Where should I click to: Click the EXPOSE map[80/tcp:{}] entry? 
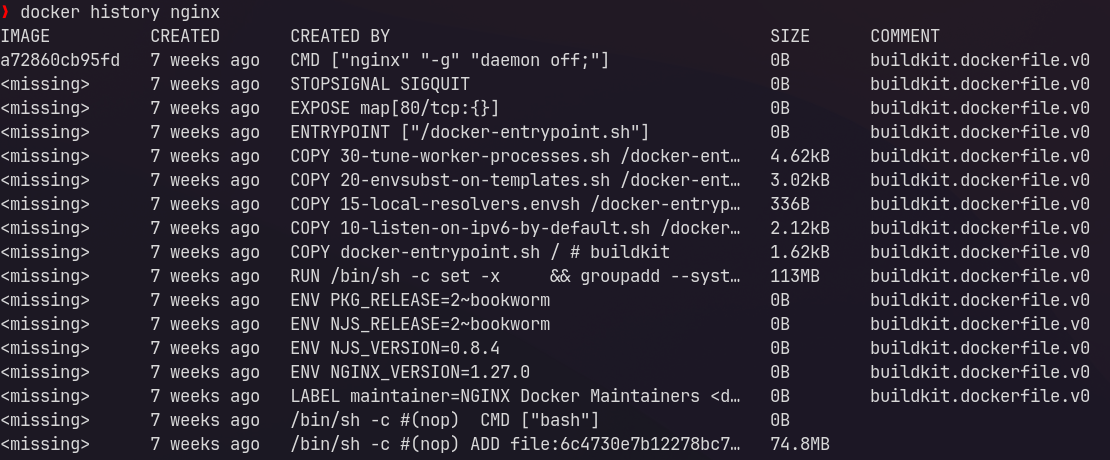click(395, 108)
